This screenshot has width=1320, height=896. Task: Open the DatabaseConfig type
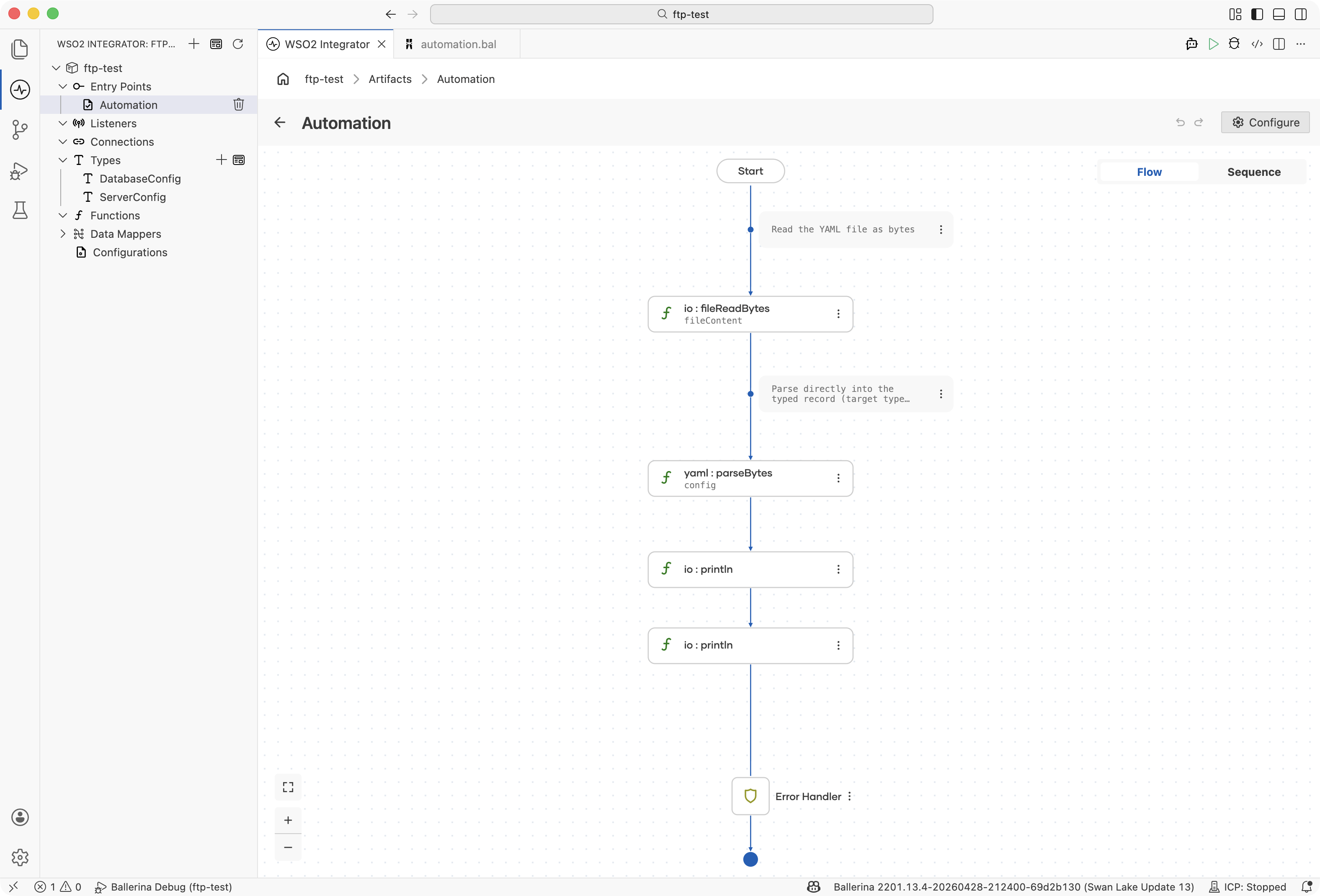[x=140, y=178]
